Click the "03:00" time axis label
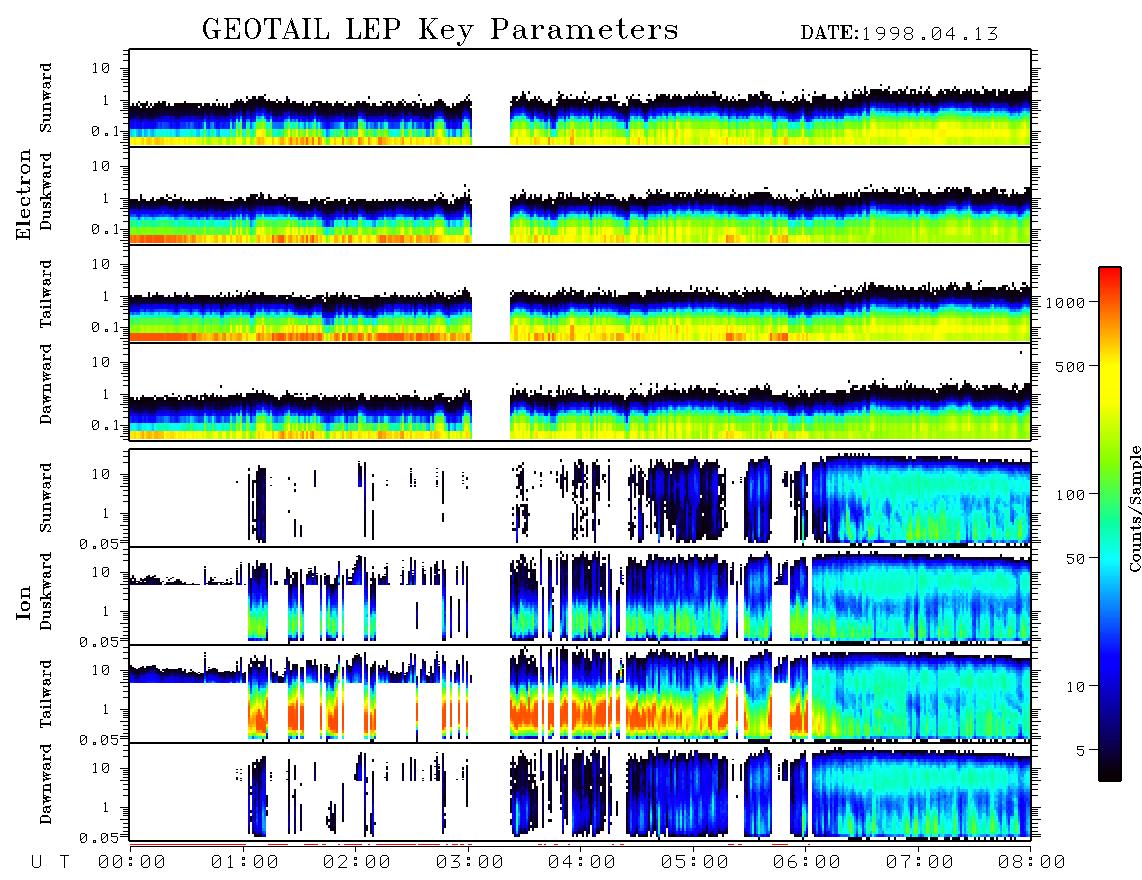The height and width of the screenshot is (880, 1142). [470, 862]
